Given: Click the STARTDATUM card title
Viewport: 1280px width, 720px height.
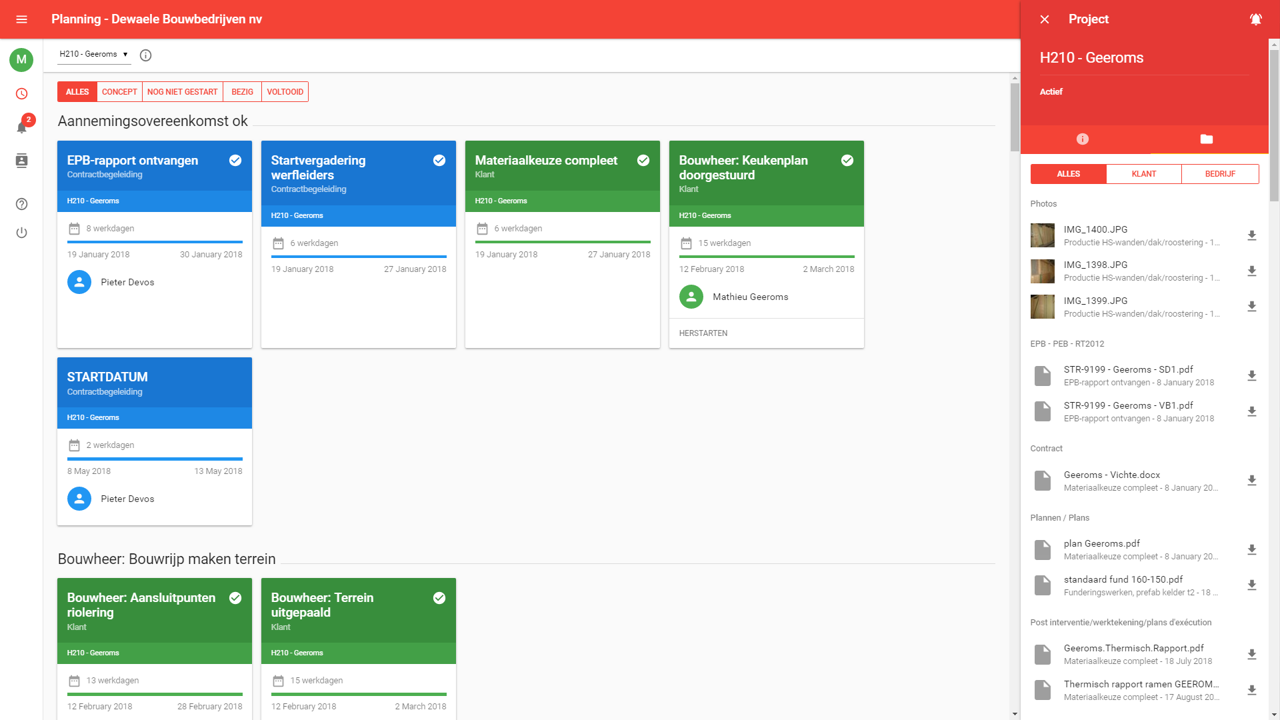Looking at the screenshot, I should coord(107,377).
